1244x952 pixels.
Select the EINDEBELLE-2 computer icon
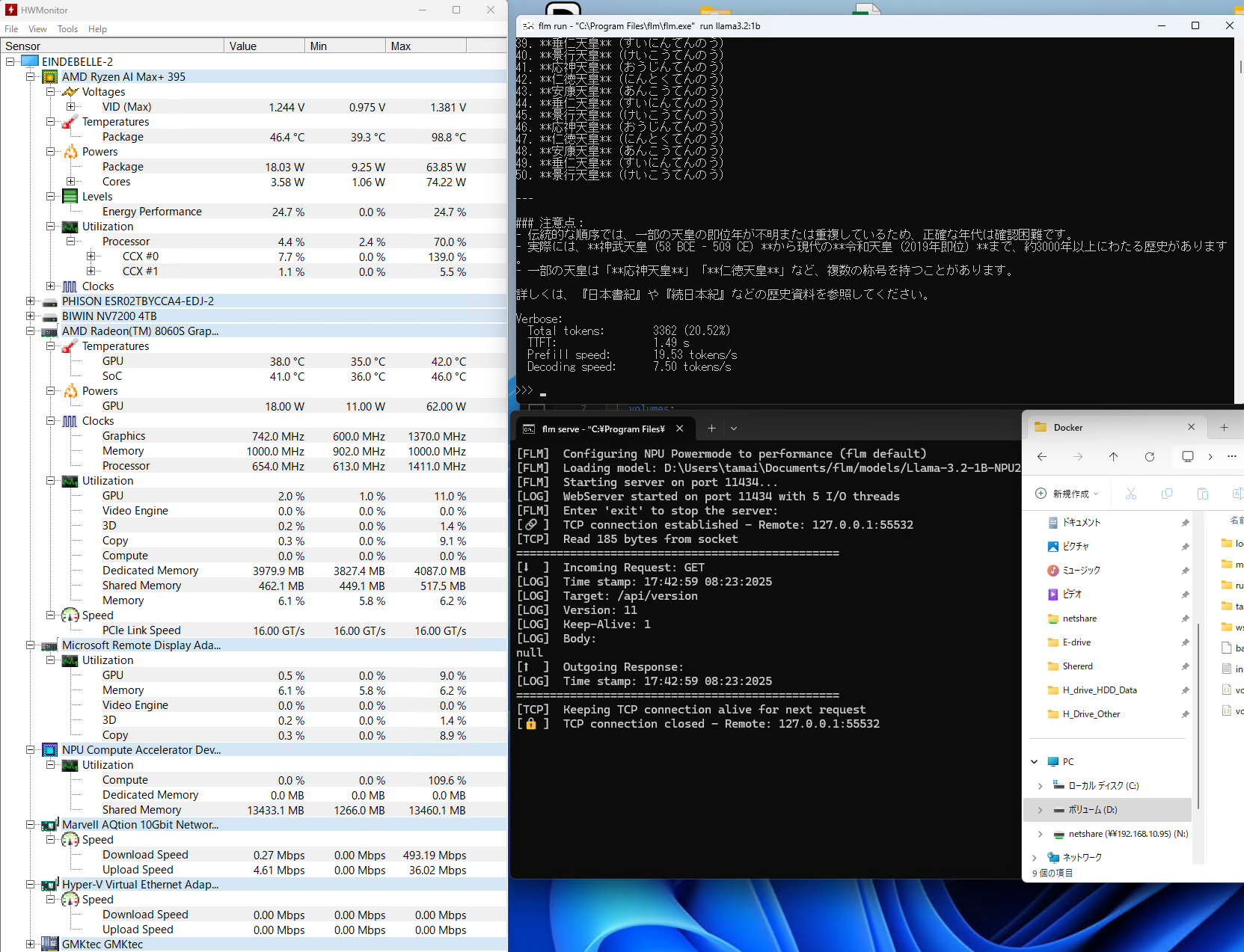(30, 61)
